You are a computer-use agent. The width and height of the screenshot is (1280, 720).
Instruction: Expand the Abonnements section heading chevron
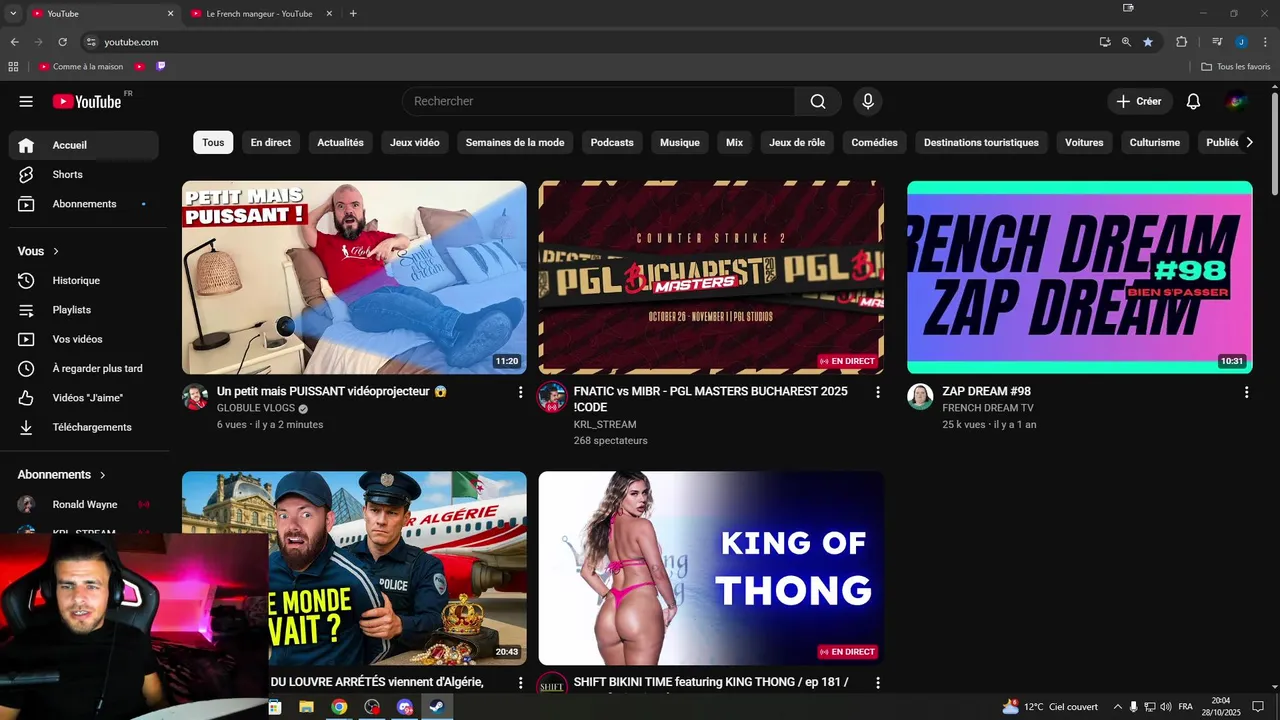(x=102, y=475)
